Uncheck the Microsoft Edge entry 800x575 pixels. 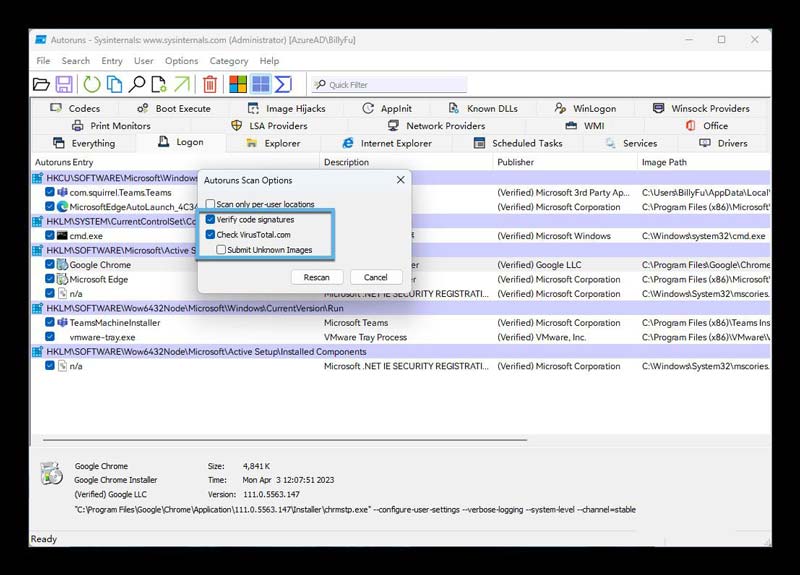[x=49, y=279]
